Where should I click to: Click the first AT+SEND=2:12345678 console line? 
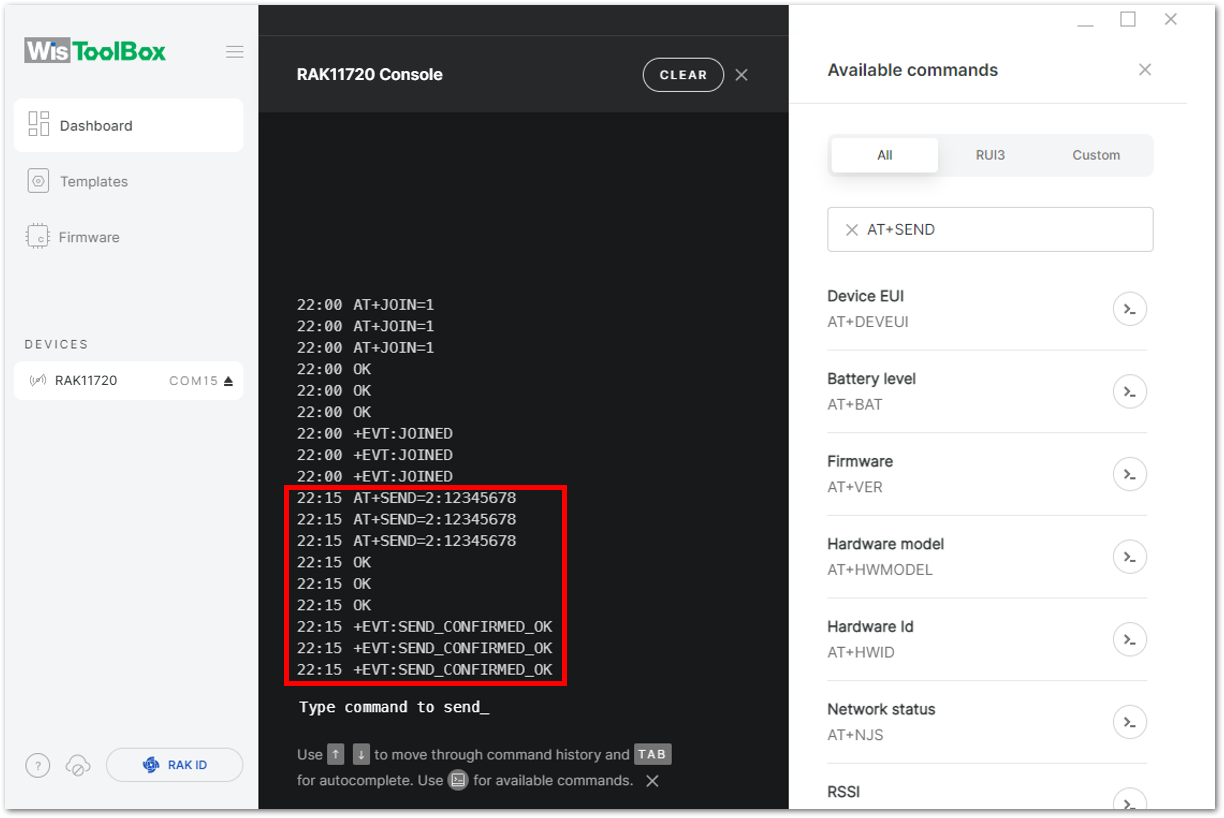click(407, 498)
